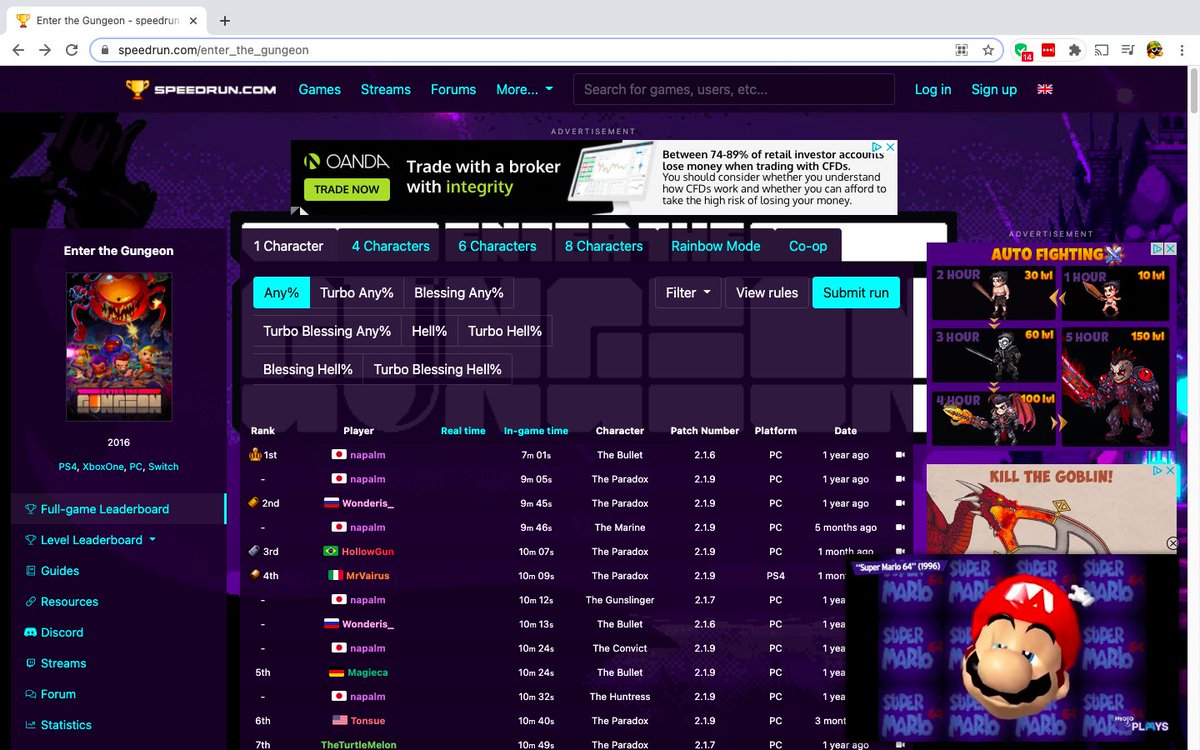Open player HollowGun's profile
The width and height of the screenshot is (1200, 750).
point(368,552)
